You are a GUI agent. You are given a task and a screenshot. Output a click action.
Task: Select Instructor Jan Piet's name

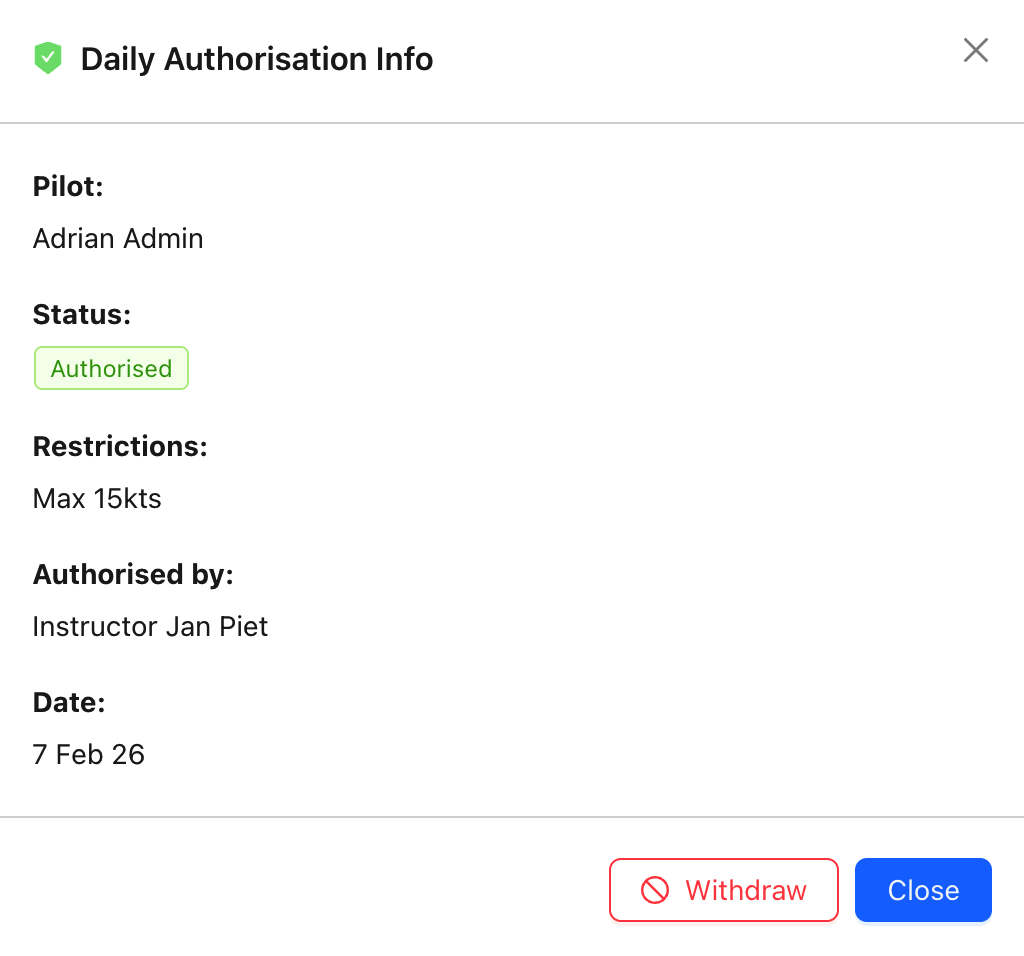click(x=150, y=626)
